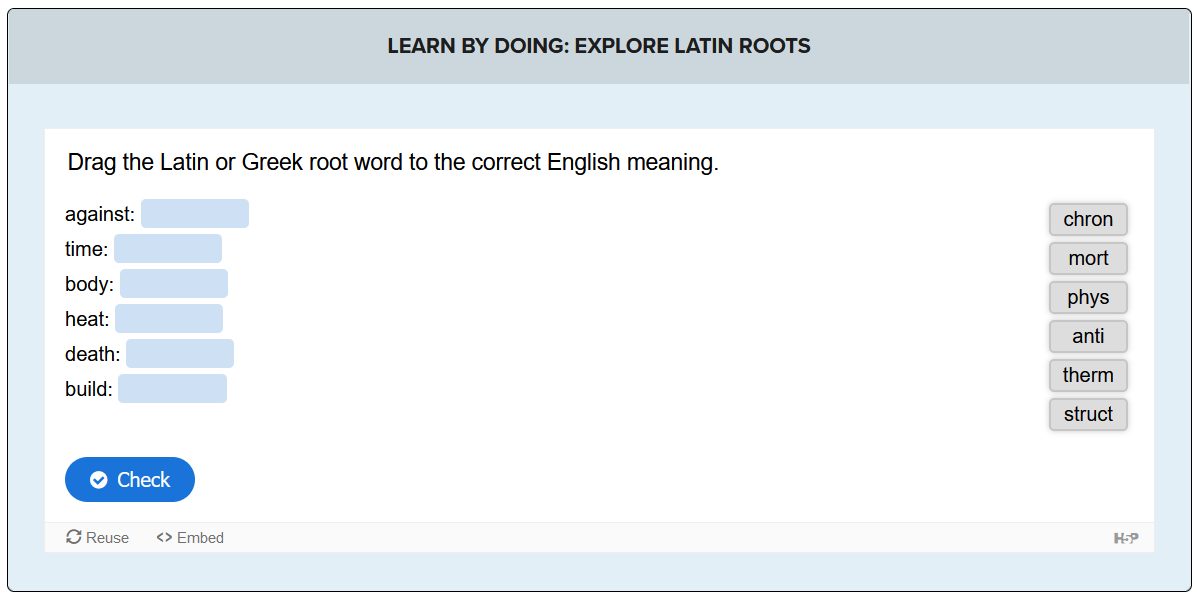Select the 'therm' draggable word
1197x597 pixels.
1088,375
